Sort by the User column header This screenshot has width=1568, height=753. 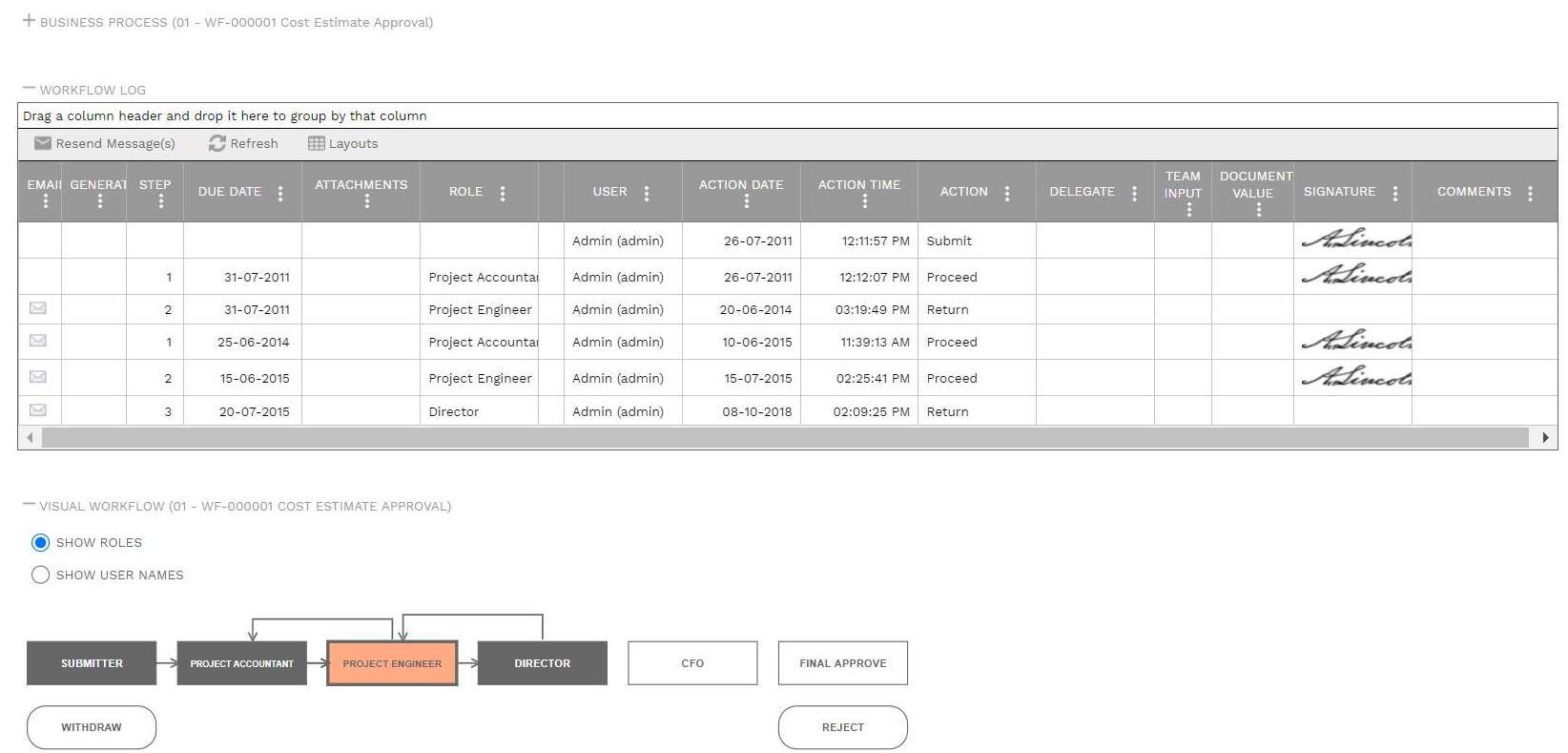tap(609, 192)
